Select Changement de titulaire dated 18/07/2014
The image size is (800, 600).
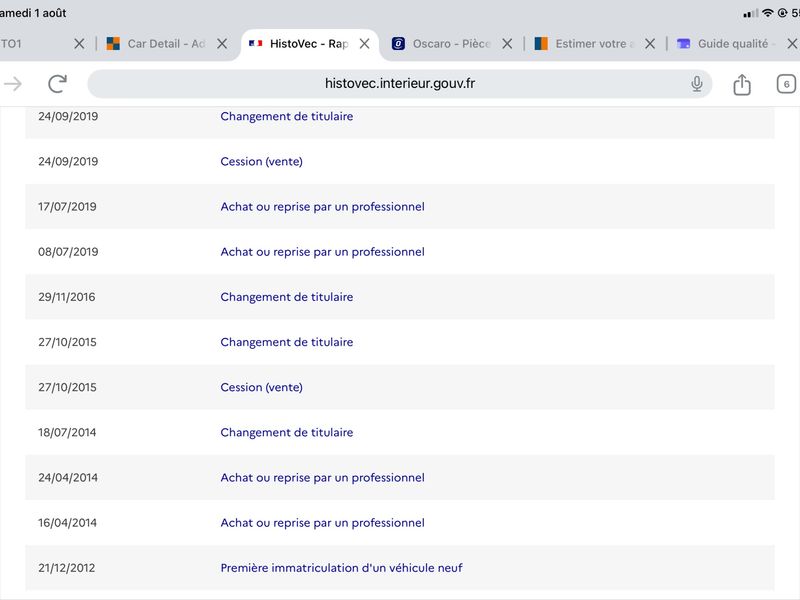pyautogui.click(x=287, y=433)
